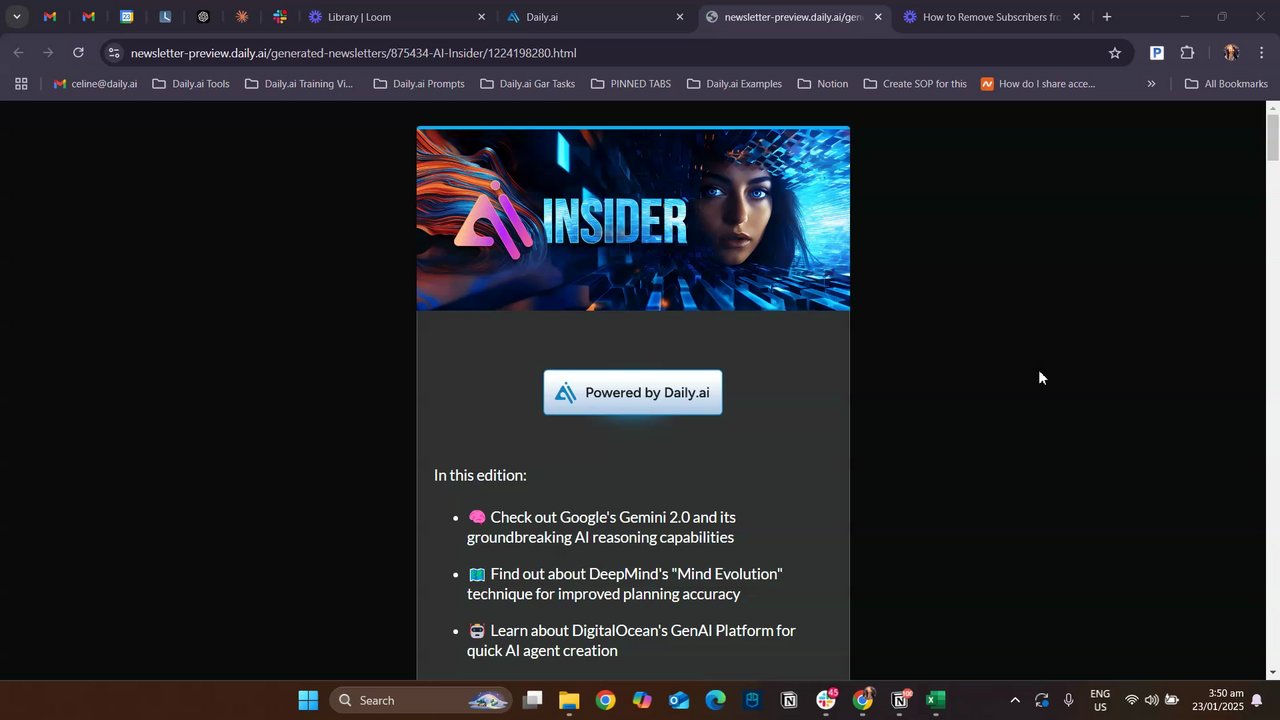The width and height of the screenshot is (1280, 720).
Task: Switch to the Daily.ai tab
Action: click(595, 17)
